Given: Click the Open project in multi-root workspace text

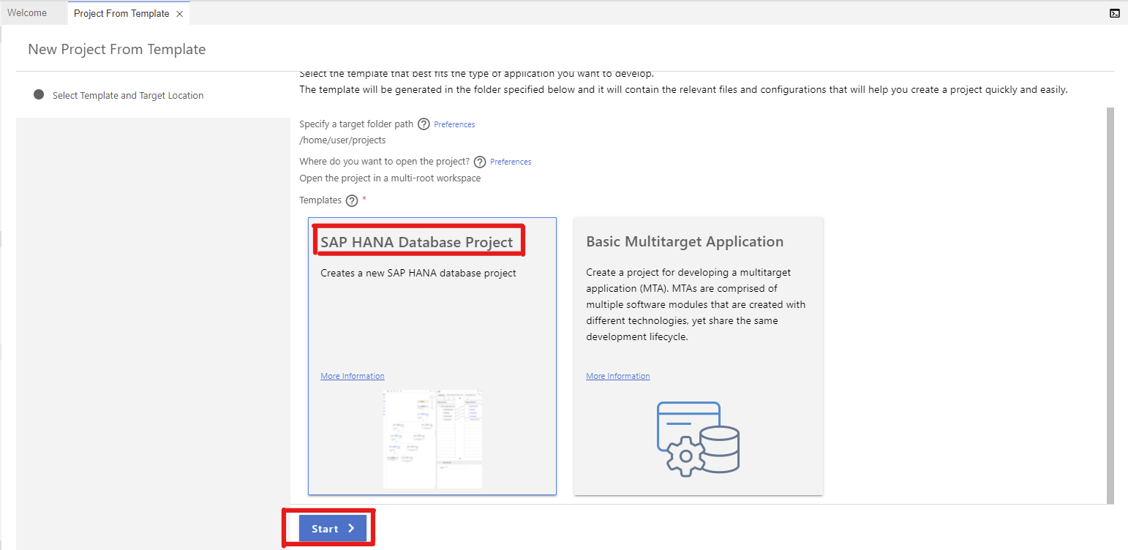Looking at the screenshot, I should [x=390, y=178].
